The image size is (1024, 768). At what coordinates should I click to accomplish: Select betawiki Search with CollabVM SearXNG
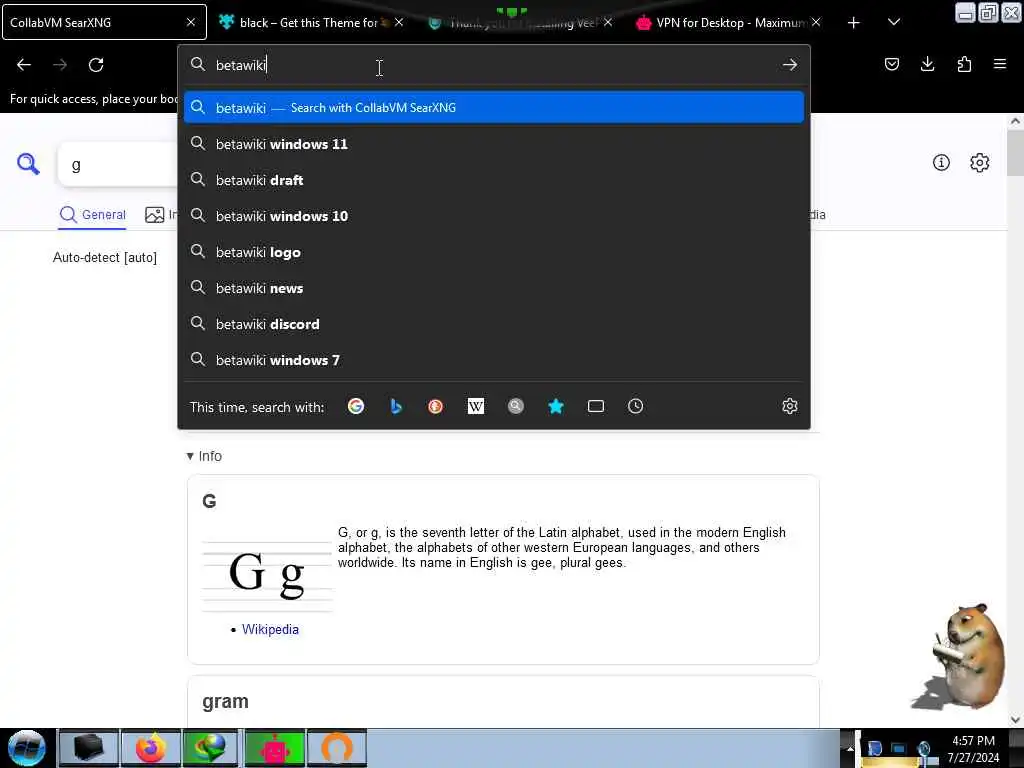pyautogui.click(x=494, y=108)
